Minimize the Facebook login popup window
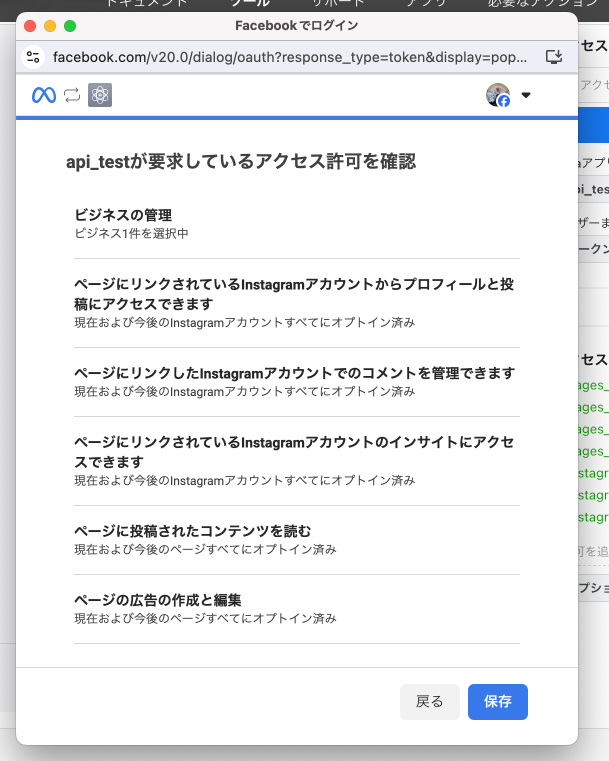Image resolution: width=609 pixels, height=761 pixels. click(x=50, y=25)
